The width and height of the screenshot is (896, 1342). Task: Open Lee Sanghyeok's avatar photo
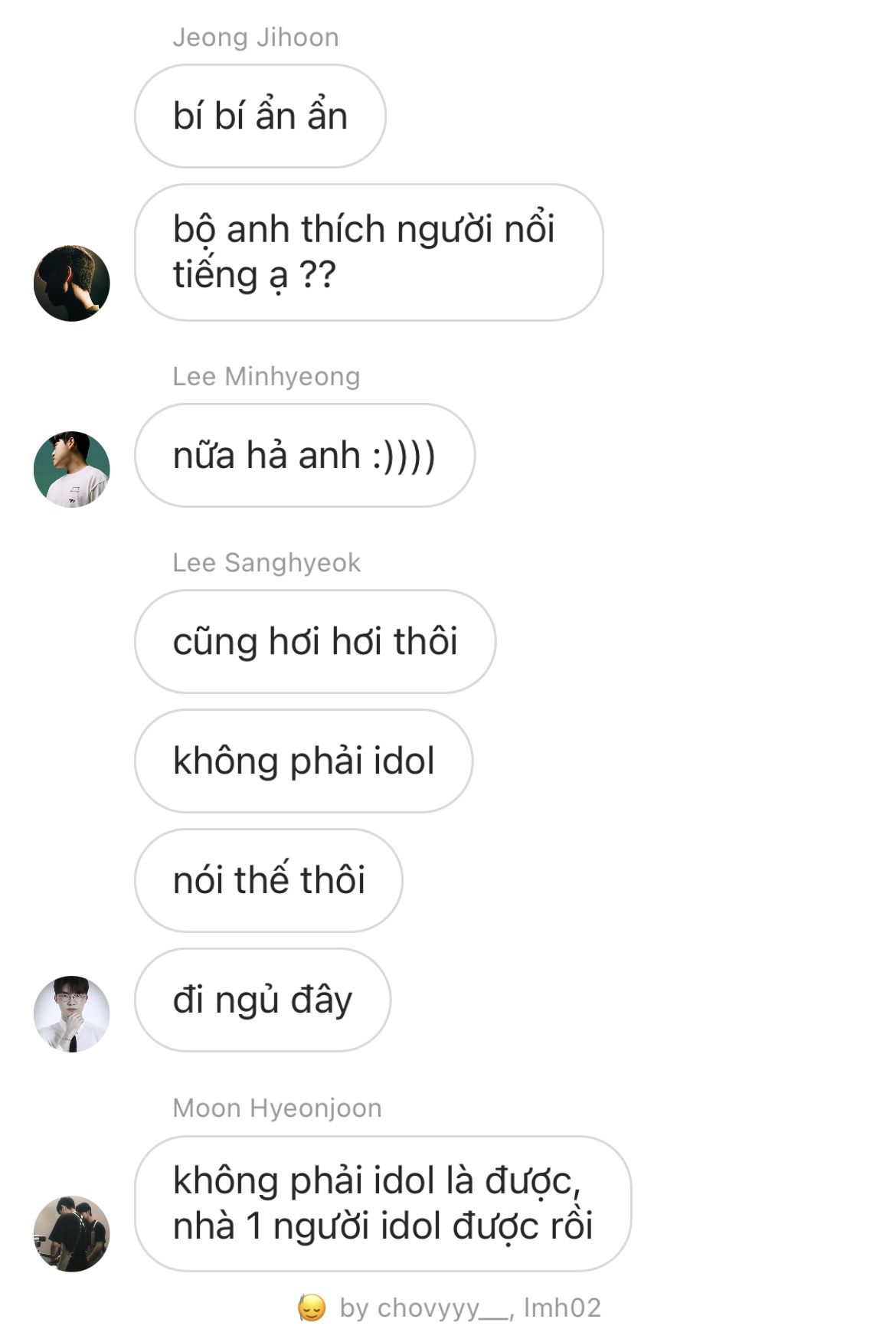point(72,1014)
